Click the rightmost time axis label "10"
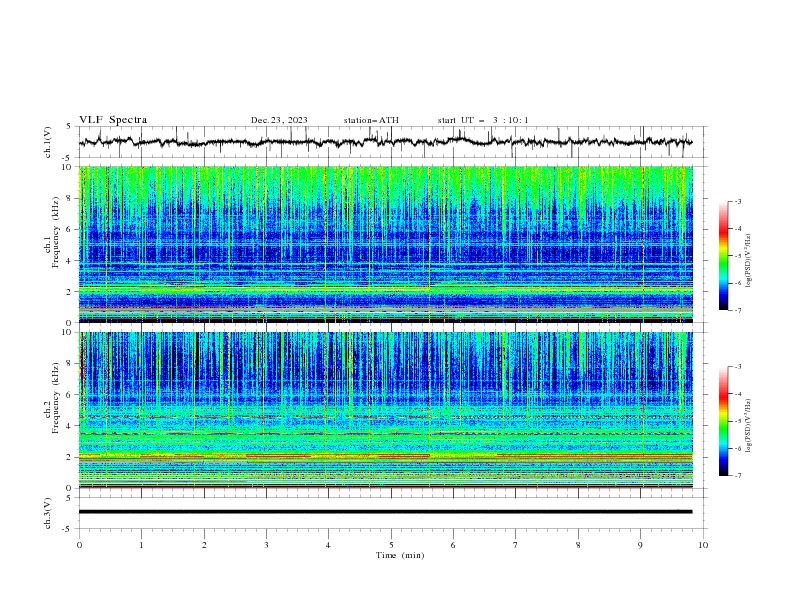The image size is (792, 612). pos(703,545)
